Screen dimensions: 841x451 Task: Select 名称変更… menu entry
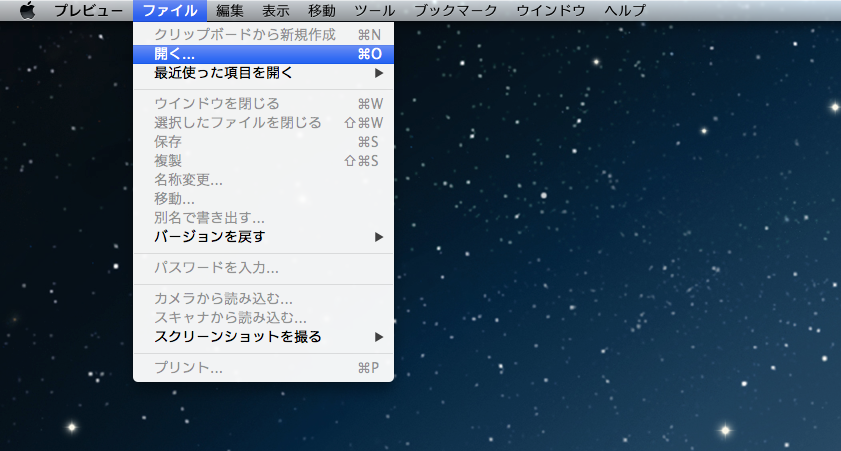coord(263,180)
